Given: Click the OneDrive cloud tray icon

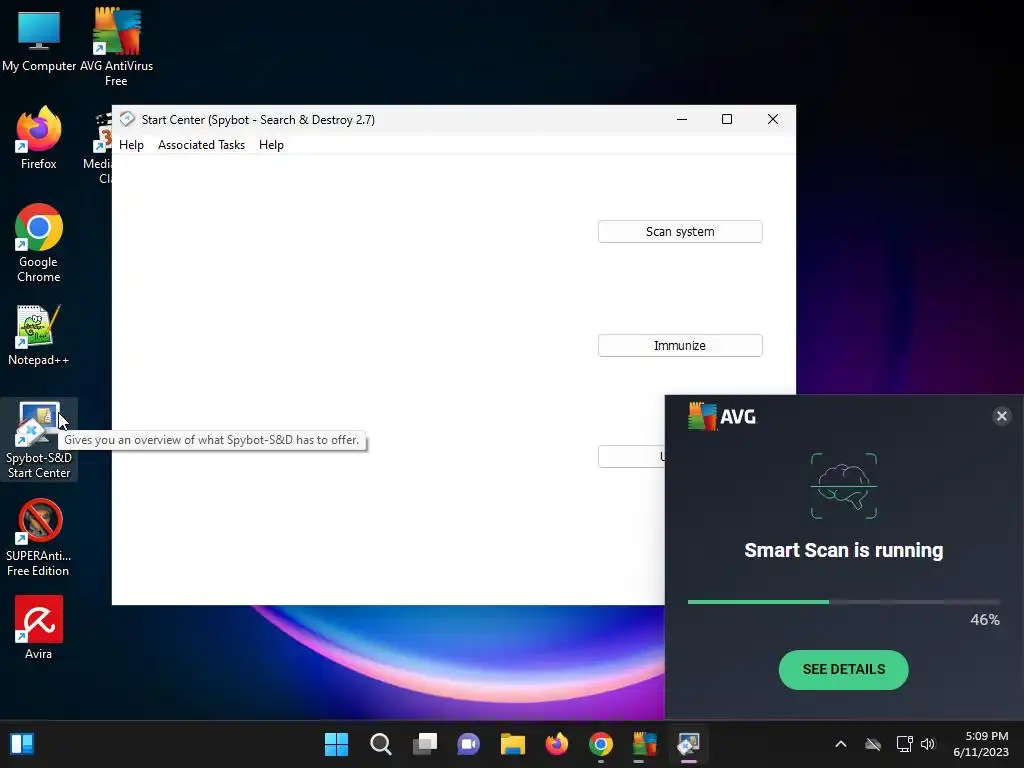Looking at the screenshot, I should click(872, 744).
